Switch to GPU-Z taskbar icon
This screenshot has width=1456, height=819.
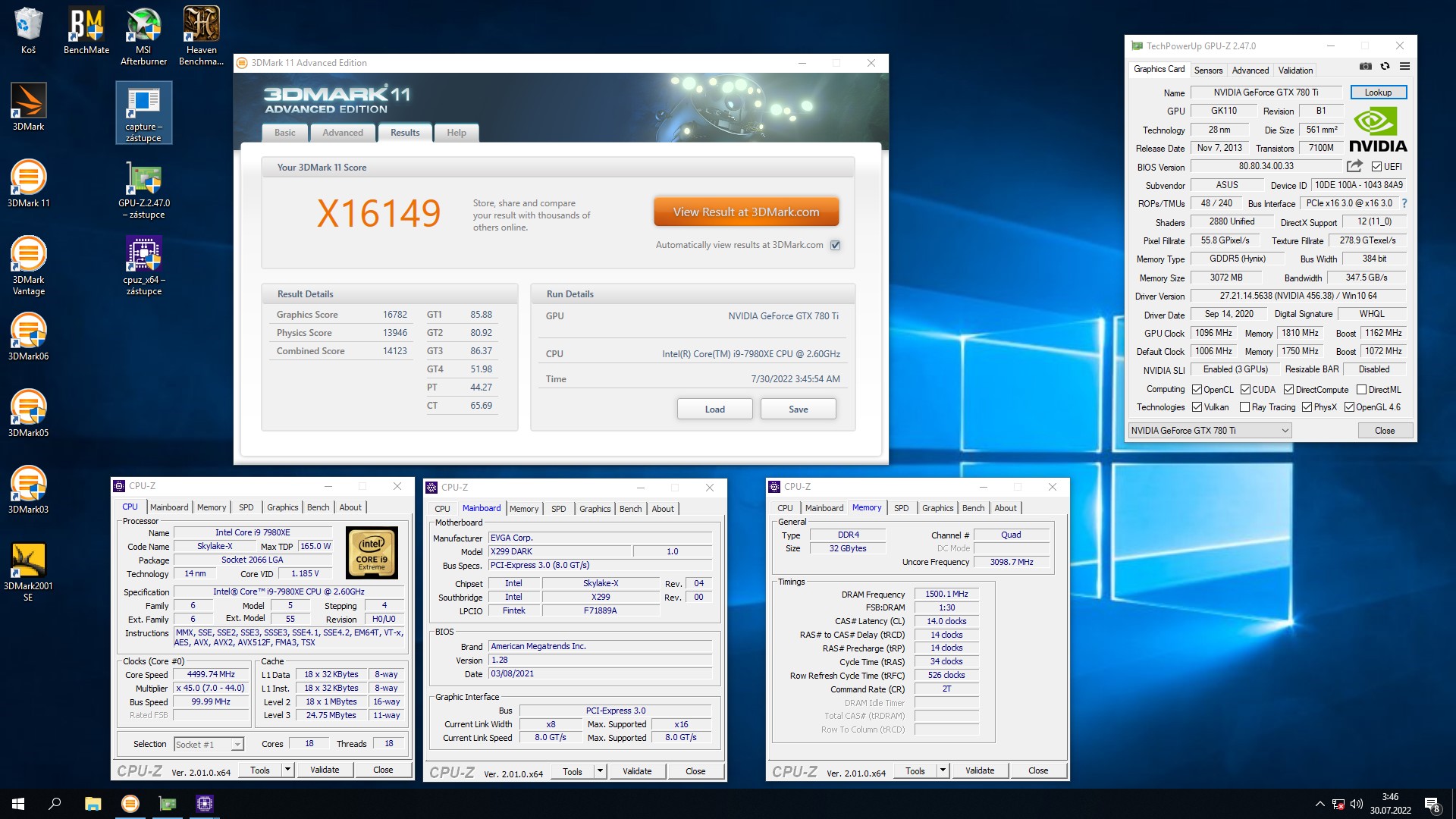pos(168,804)
